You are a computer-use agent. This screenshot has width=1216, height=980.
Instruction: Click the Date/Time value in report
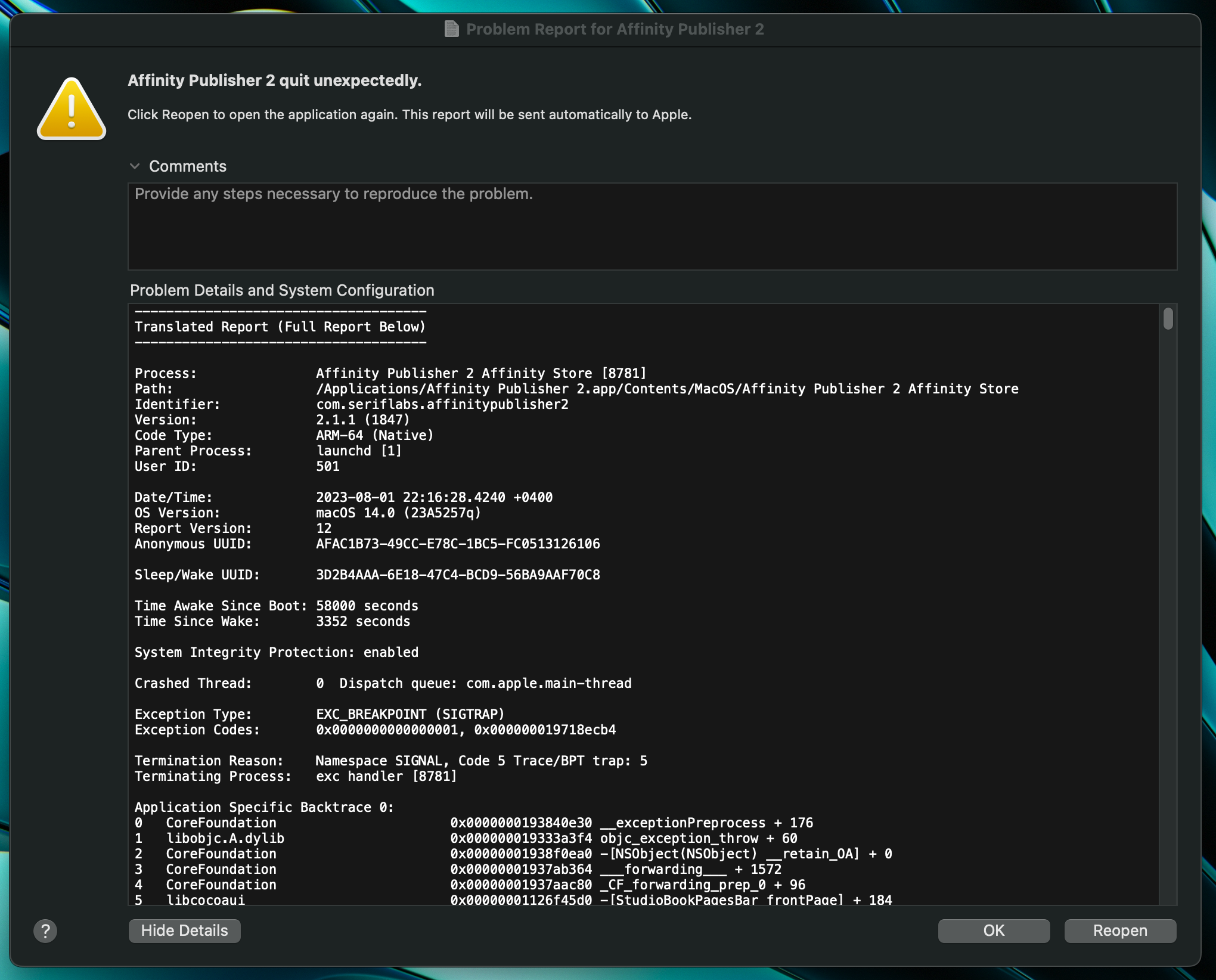pos(434,497)
